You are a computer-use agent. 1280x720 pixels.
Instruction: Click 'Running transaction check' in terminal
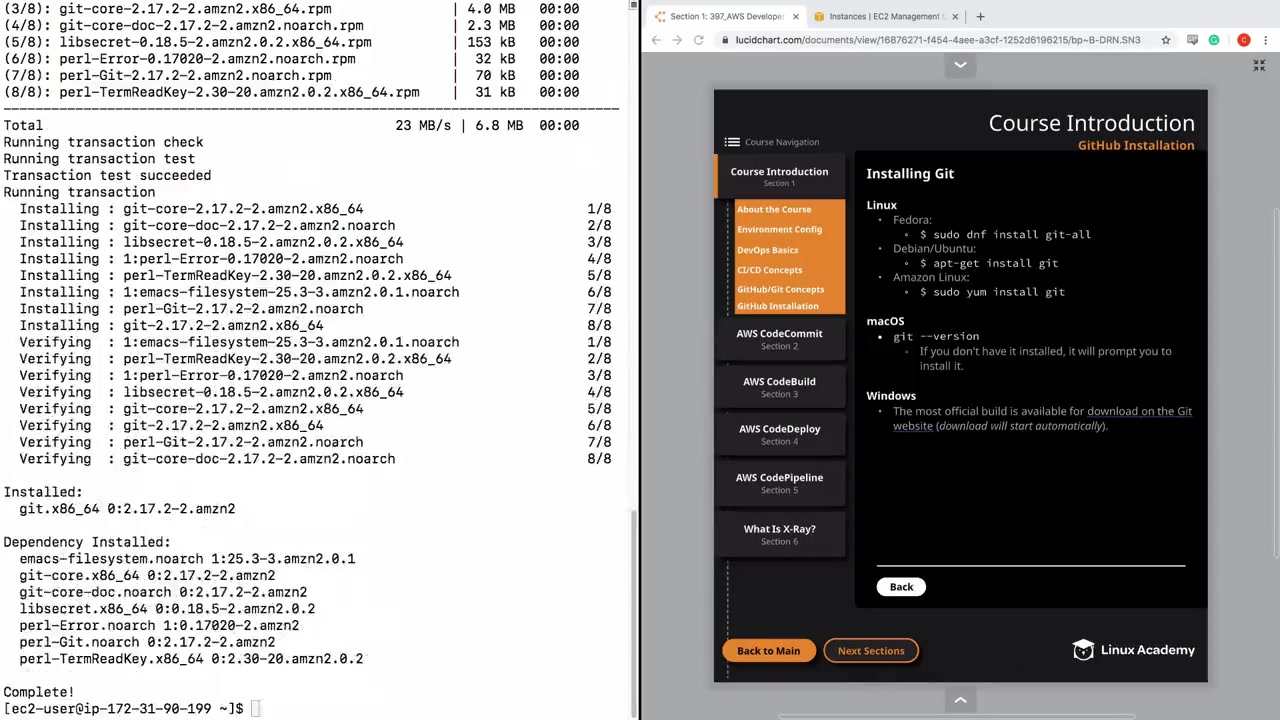[x=103, y=142]
